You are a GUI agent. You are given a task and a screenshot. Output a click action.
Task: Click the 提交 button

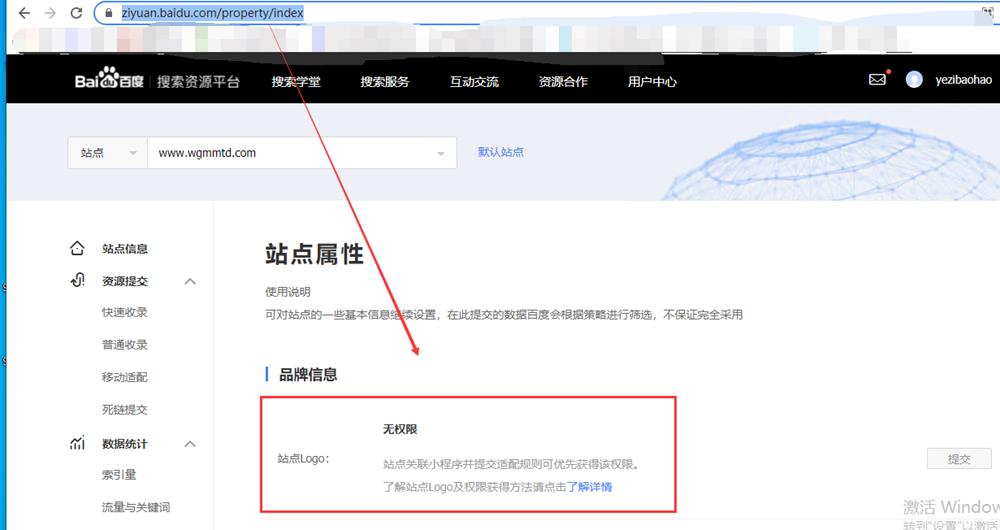(958, 459)
